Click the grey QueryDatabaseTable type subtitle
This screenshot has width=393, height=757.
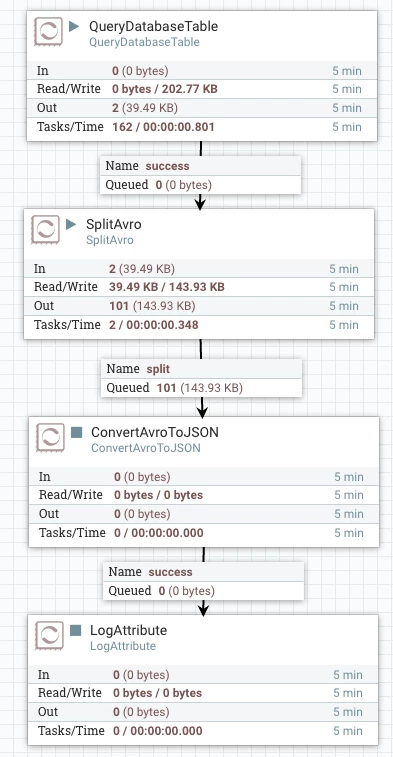point(144,42)
